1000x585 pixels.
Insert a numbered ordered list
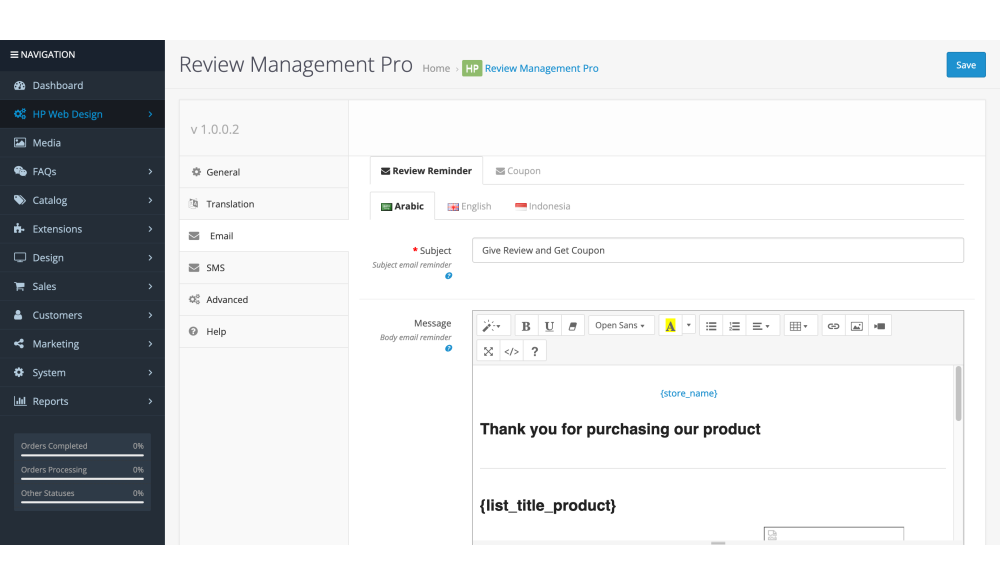[x=734, y=326]
